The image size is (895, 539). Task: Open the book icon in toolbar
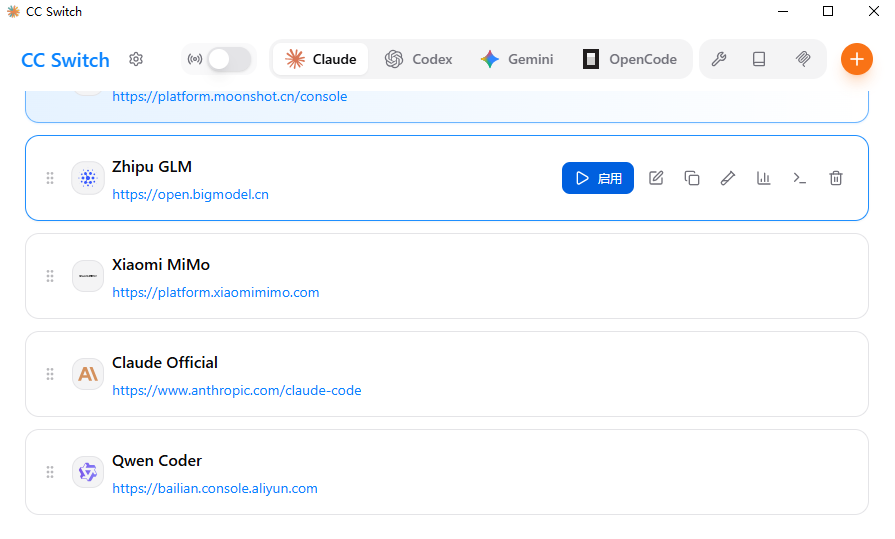[x=759, y=59]
